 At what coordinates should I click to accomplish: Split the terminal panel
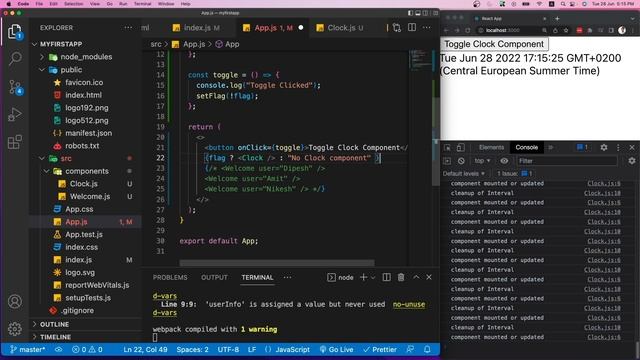[x=386, y=277]
